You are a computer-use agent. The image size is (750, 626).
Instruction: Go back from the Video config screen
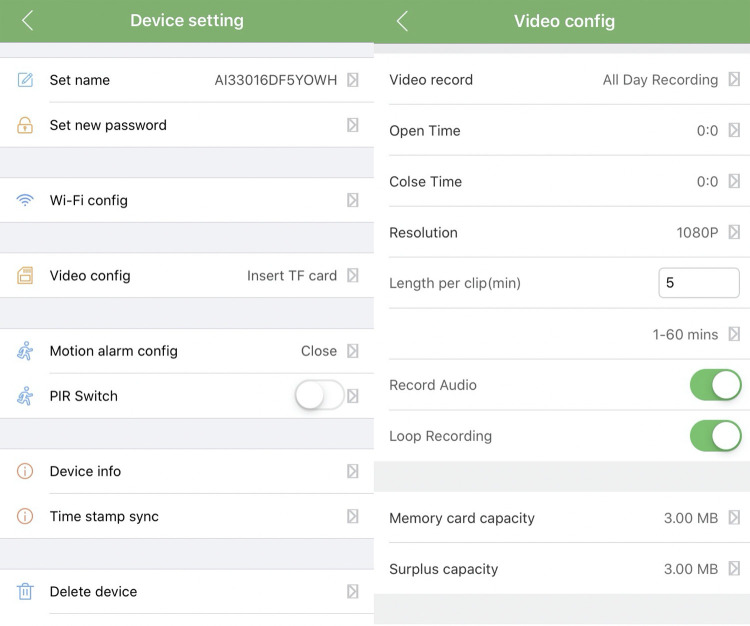402,22
